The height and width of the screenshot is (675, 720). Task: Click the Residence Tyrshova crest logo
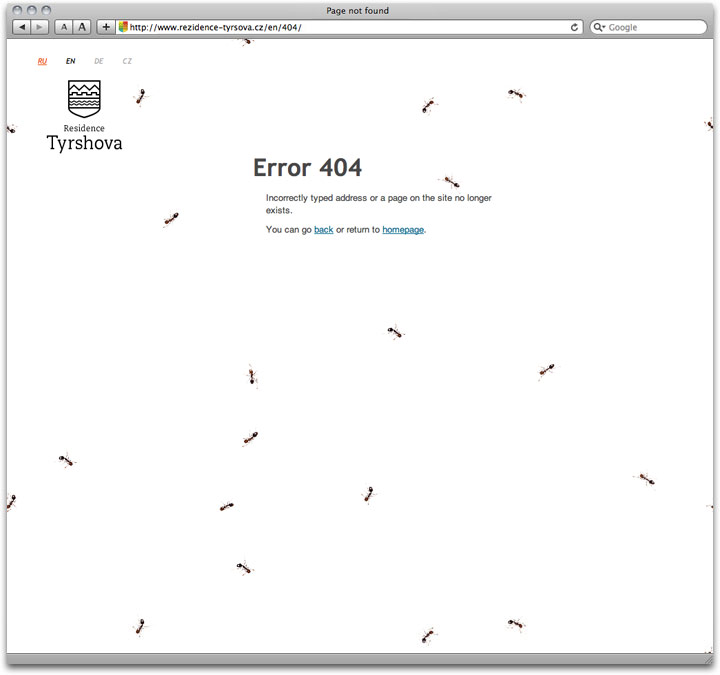pos(84,100)
